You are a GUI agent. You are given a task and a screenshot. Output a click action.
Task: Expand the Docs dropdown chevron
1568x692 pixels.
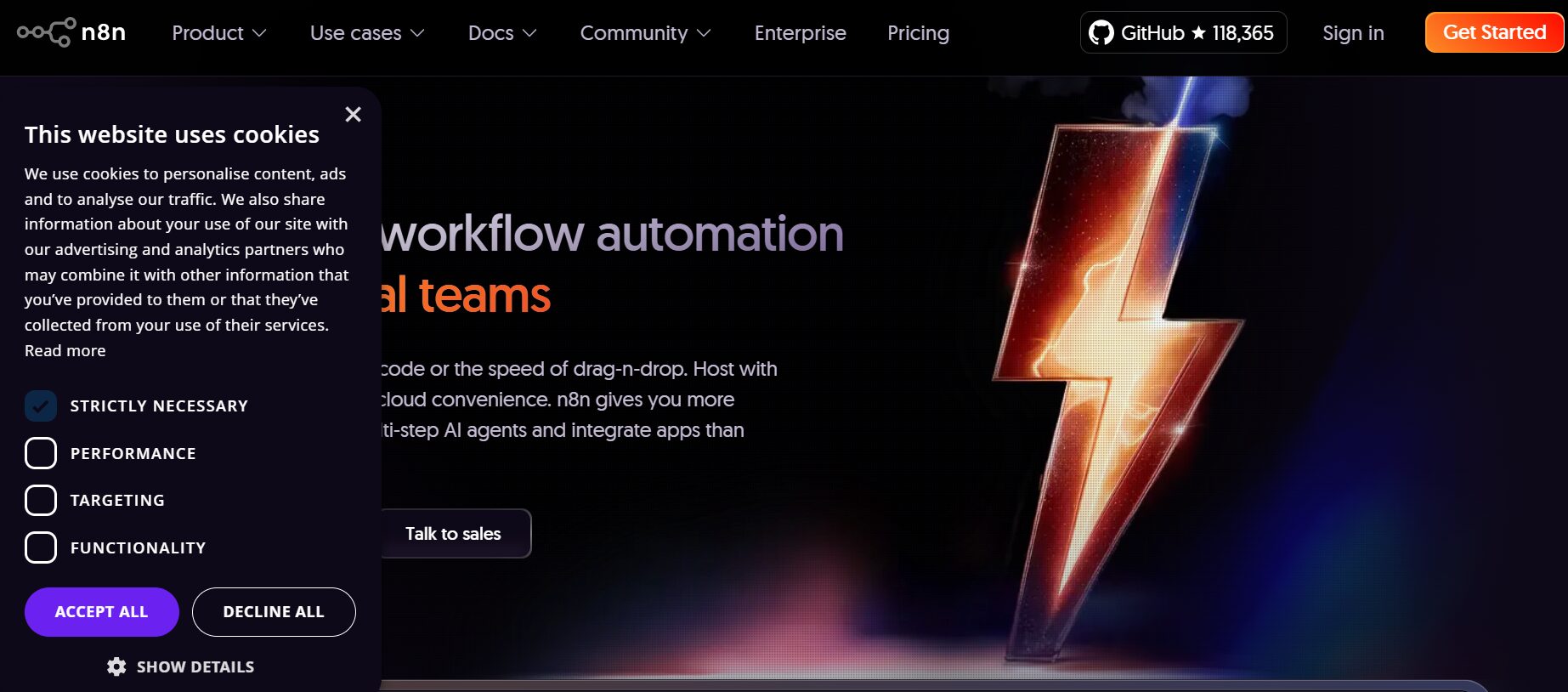coord(529,33)
